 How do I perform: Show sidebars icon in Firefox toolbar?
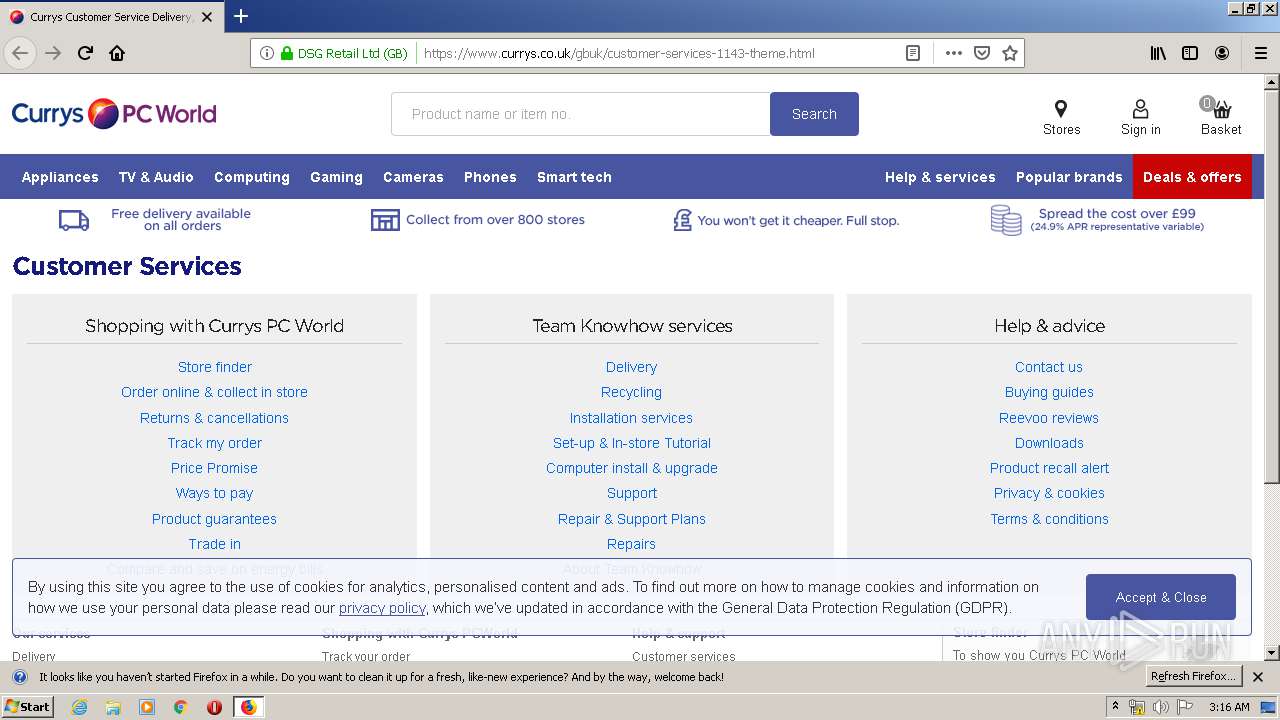coord(1190,53)
